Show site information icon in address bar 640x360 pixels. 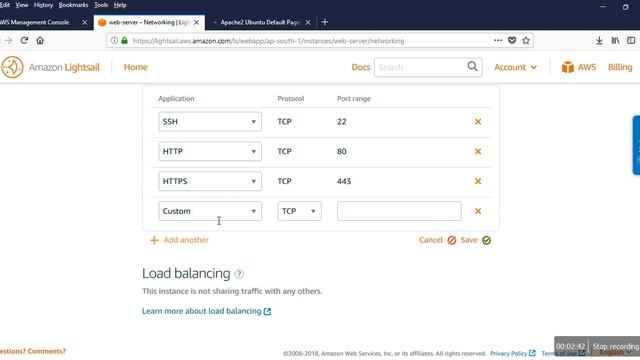coord(114,40)
